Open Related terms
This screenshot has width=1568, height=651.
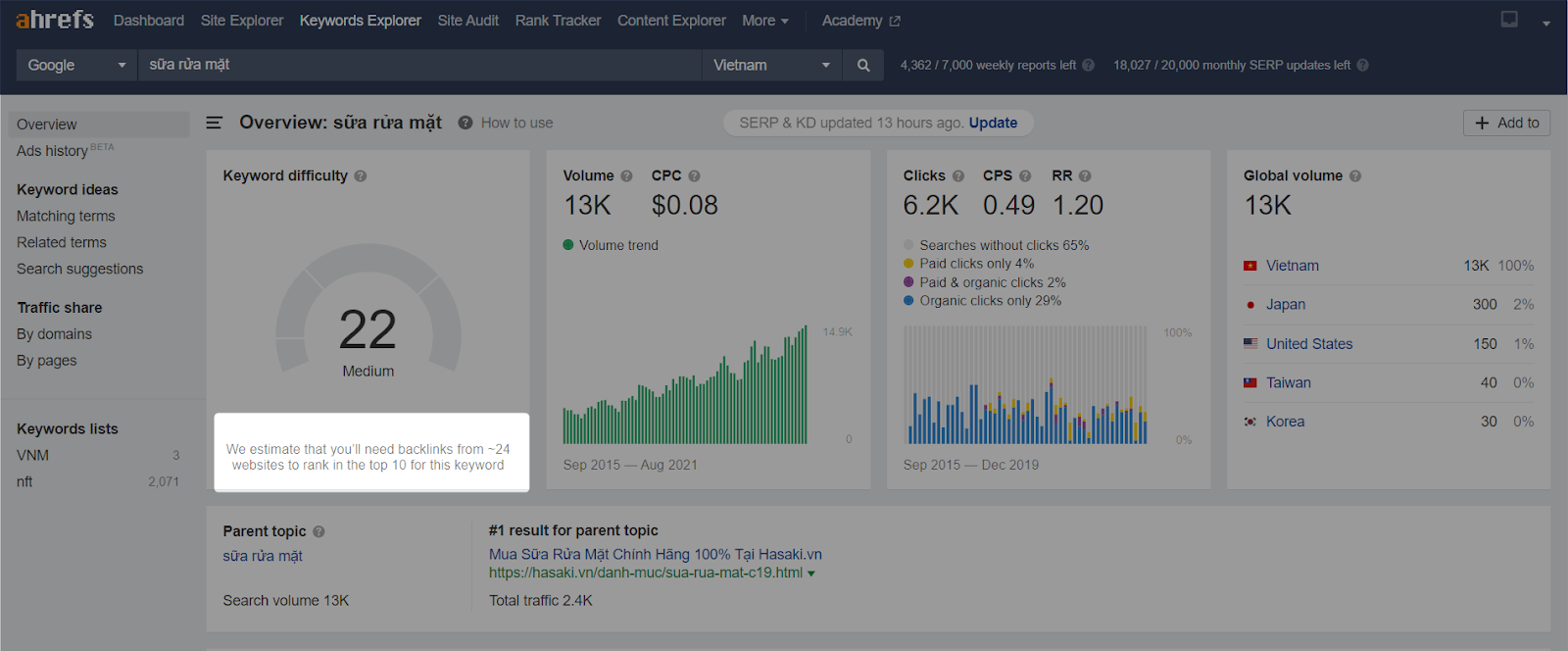point(62,242)
